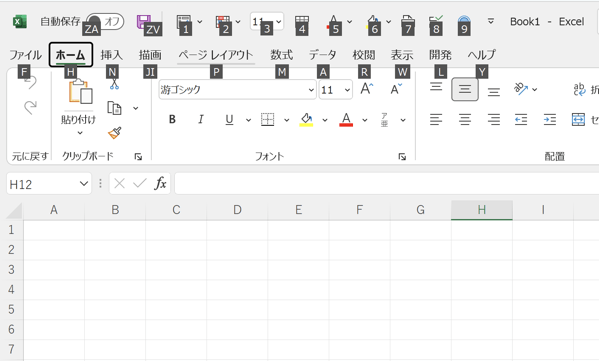Viewport: 599px width, 361px height.
Task: Click Decrease Indent icon
Action: coord(521,120)
